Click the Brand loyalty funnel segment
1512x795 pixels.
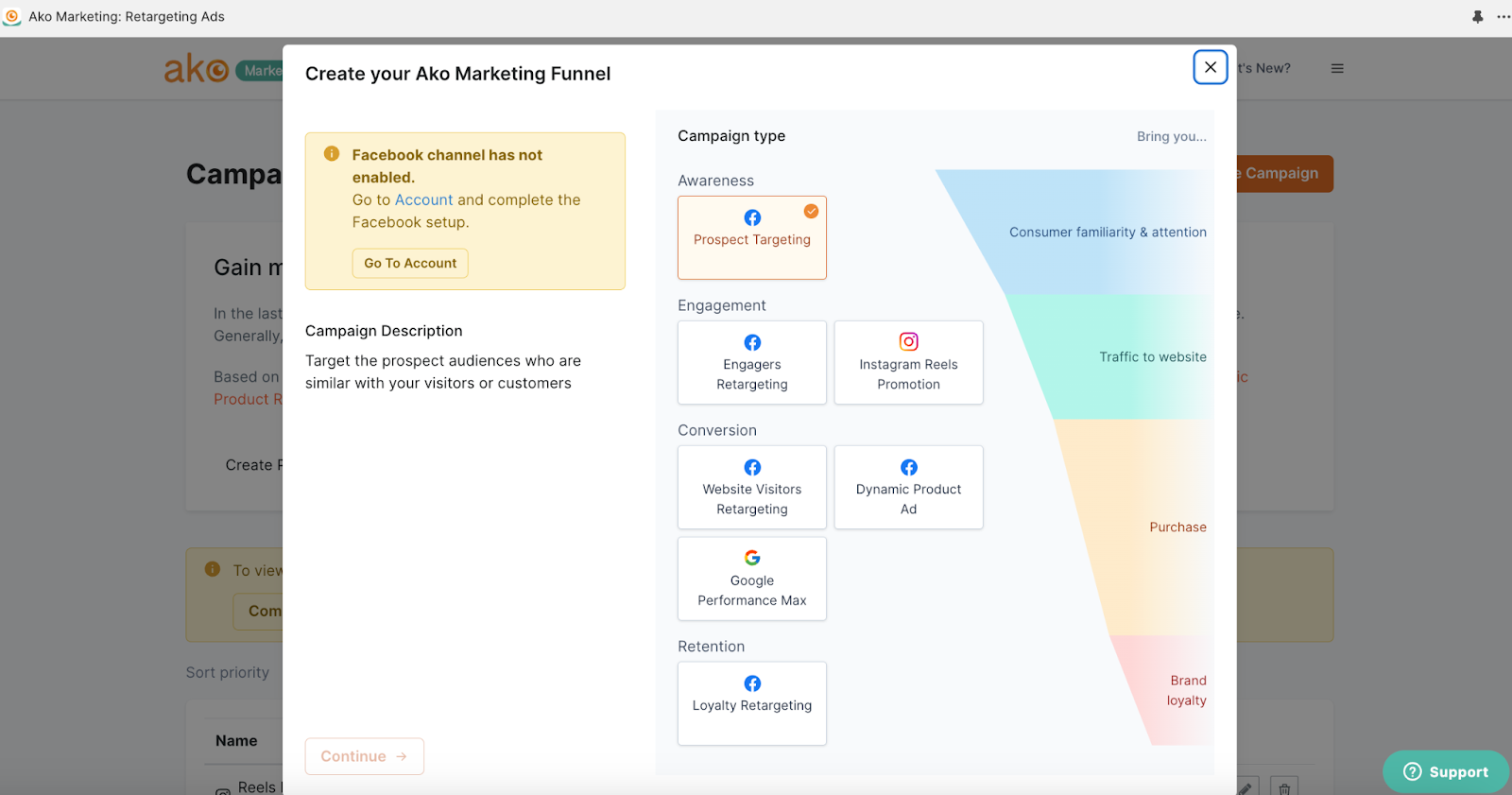pyautogui.click(x=1185, y=690)
